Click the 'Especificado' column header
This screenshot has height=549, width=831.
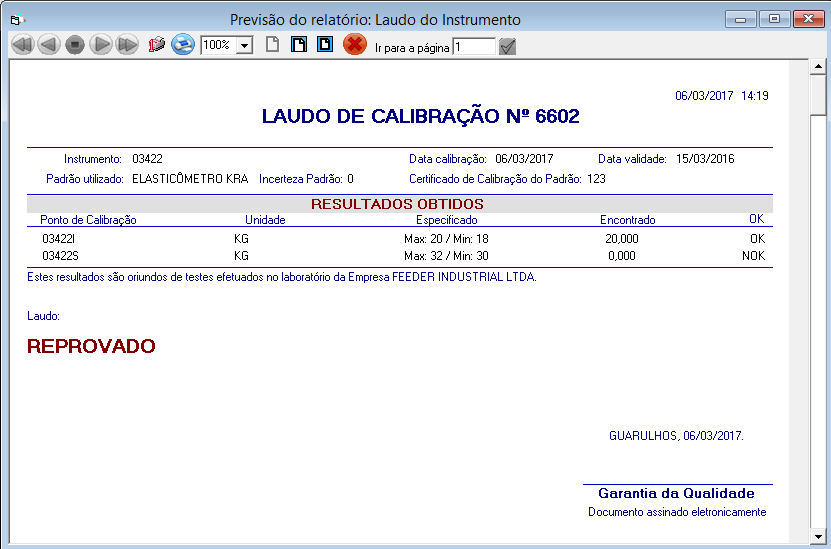coord(447,220)
